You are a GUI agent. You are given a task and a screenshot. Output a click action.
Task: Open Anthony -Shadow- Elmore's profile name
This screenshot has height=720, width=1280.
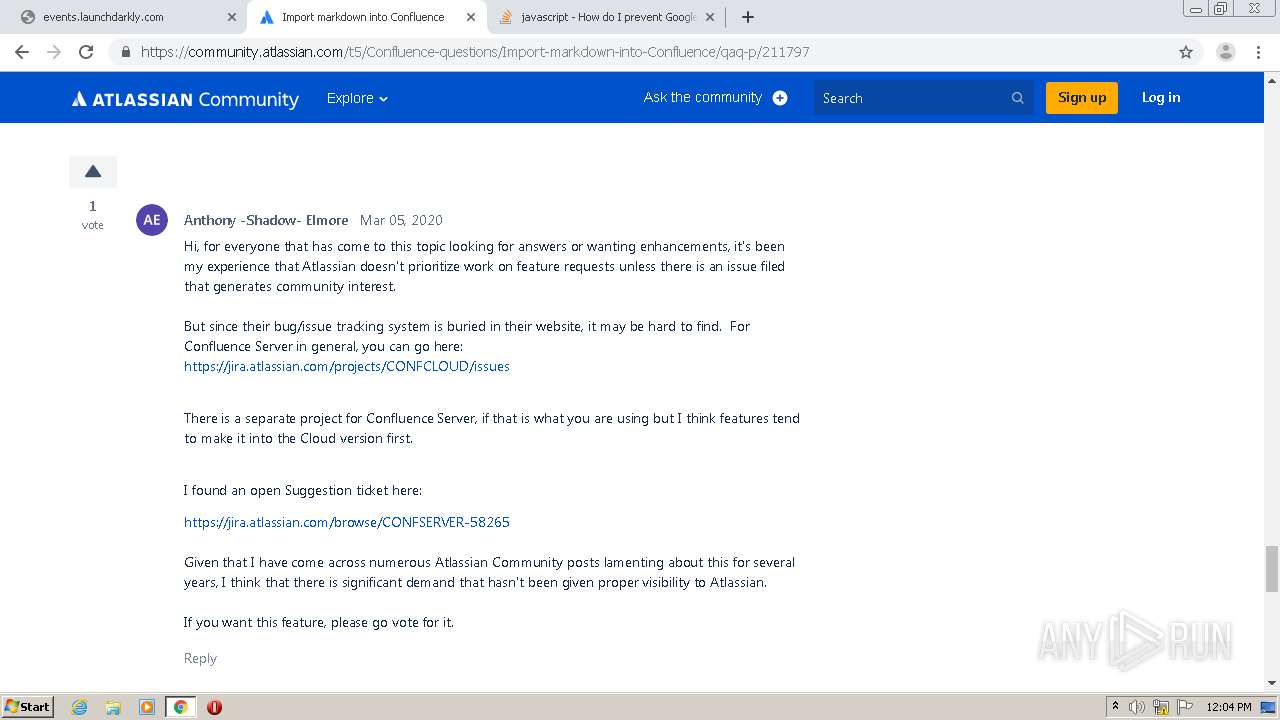pos(266,220)
